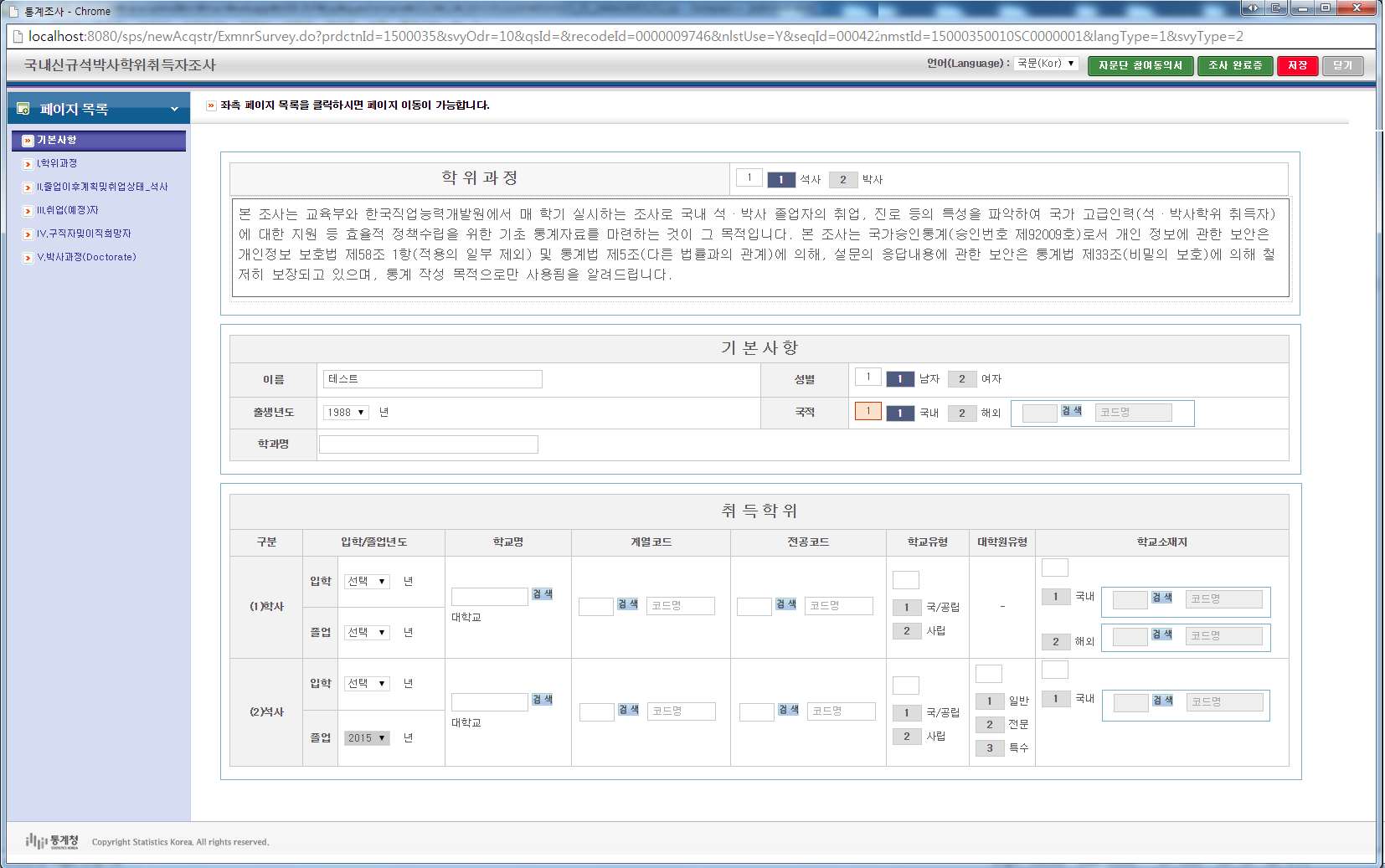The width and height of the screenshot is (1385, 868).
Task: Click search icon next to nationality code field
Action: click(1071, 411)
